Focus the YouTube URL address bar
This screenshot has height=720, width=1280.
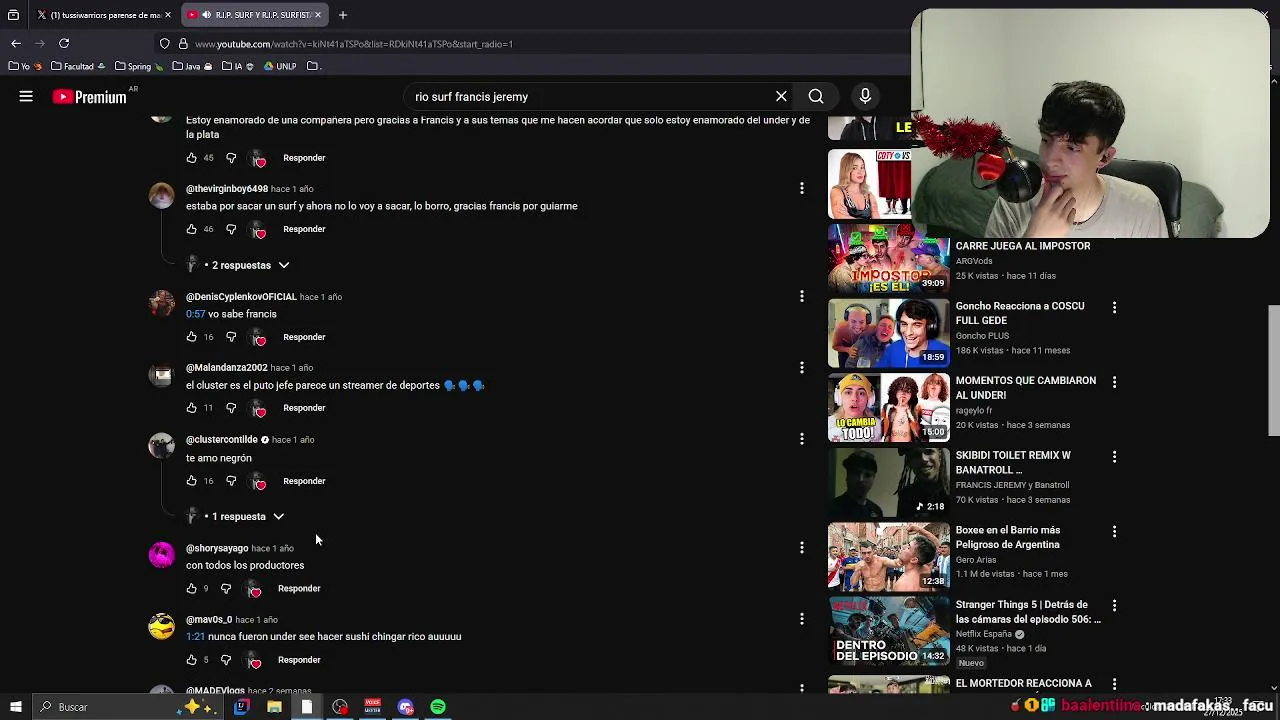click(530, 44)
